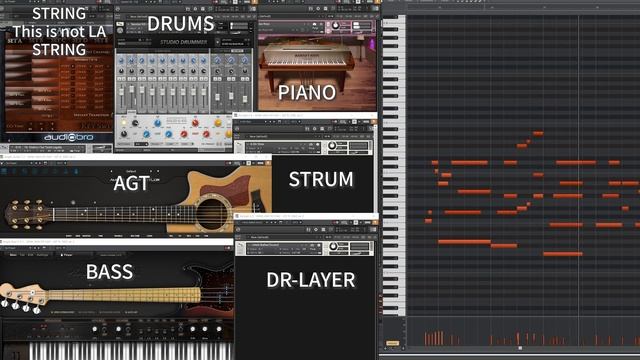Open preset dropdown arrow in DR-LAYER window toolbar
This screenshot has height=360, width=640.
point(266,222)
